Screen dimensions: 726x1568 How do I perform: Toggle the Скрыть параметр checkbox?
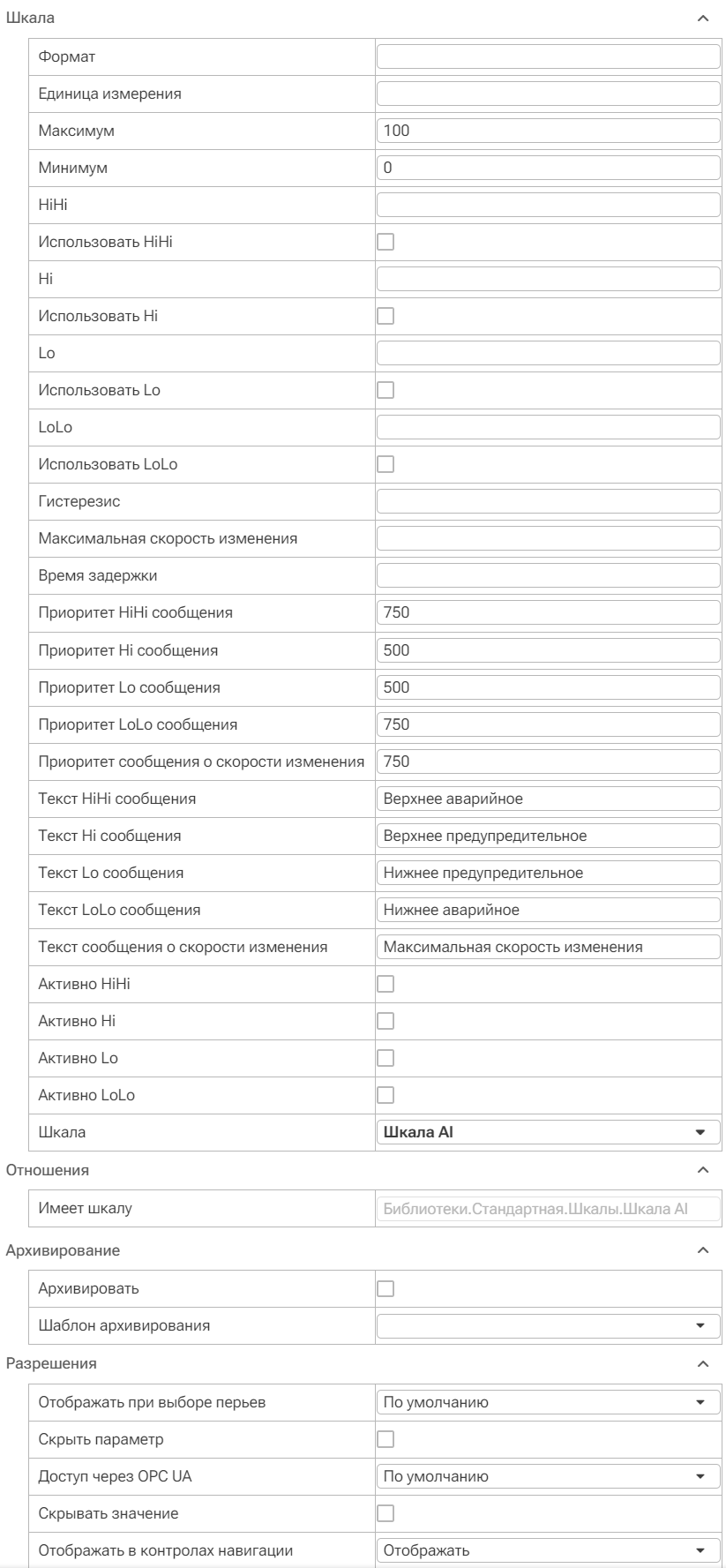(385, 1439)
